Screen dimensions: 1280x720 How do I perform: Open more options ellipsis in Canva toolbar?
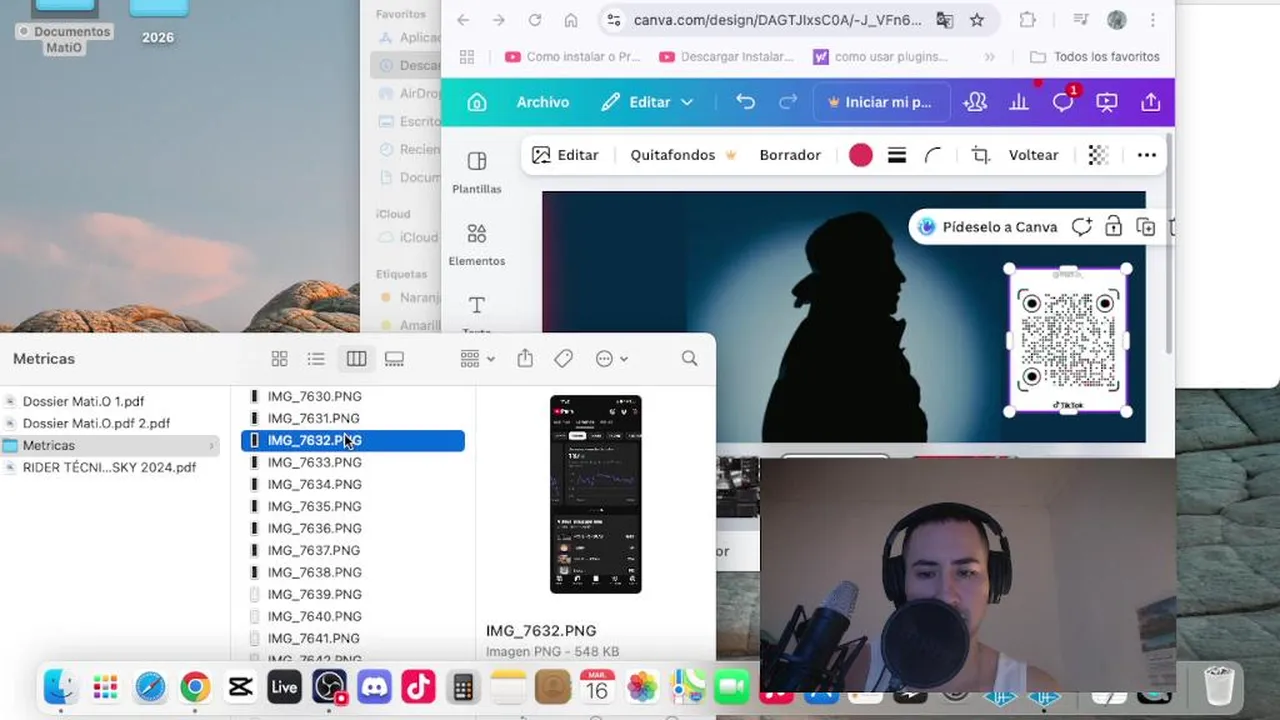[1147, 155]
